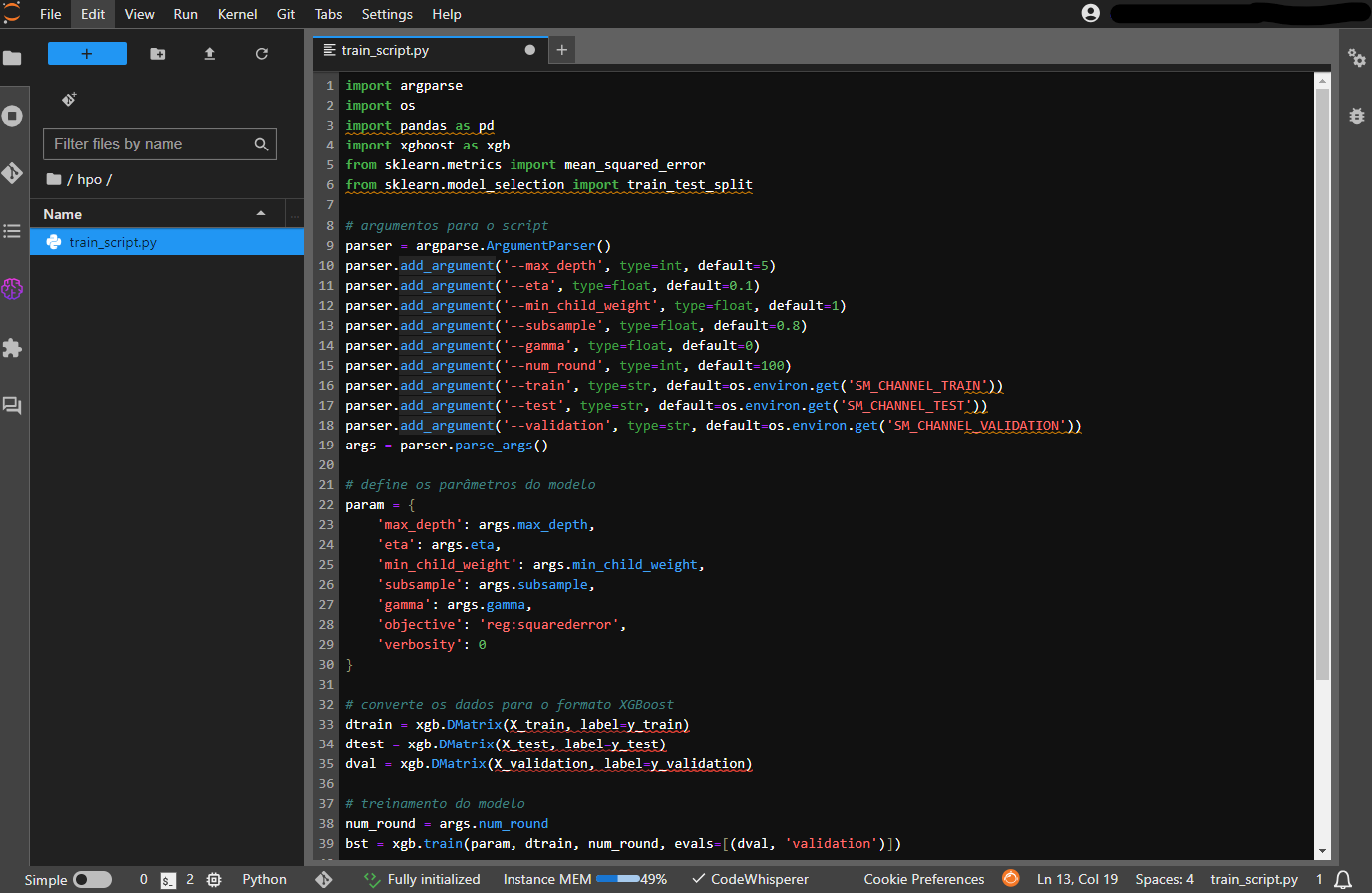The width and height of the screenshot is (1372, 893).
Task: Click the Jupyter logo in top-left
Action: point(12,13)
